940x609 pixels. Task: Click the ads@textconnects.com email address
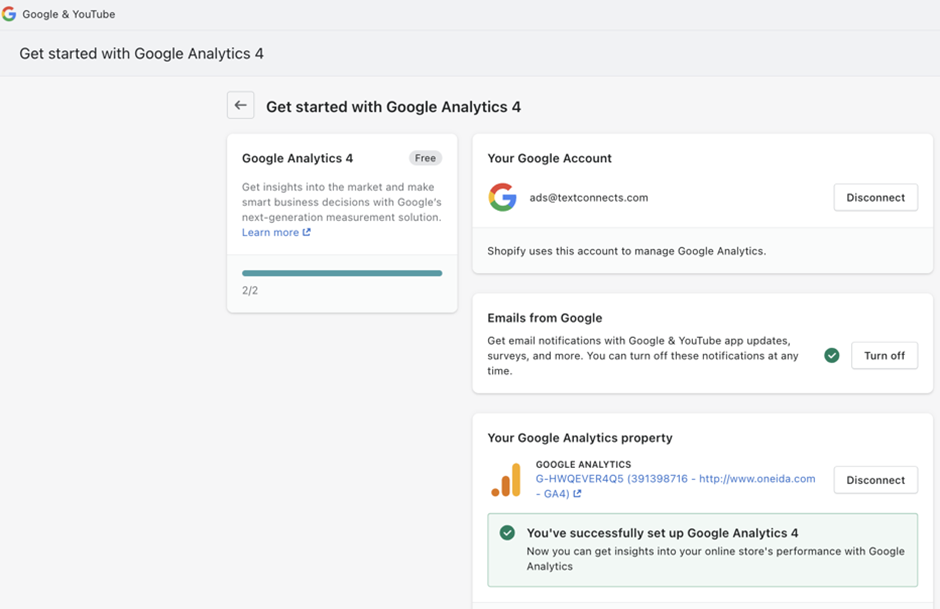tap(589, 197)
